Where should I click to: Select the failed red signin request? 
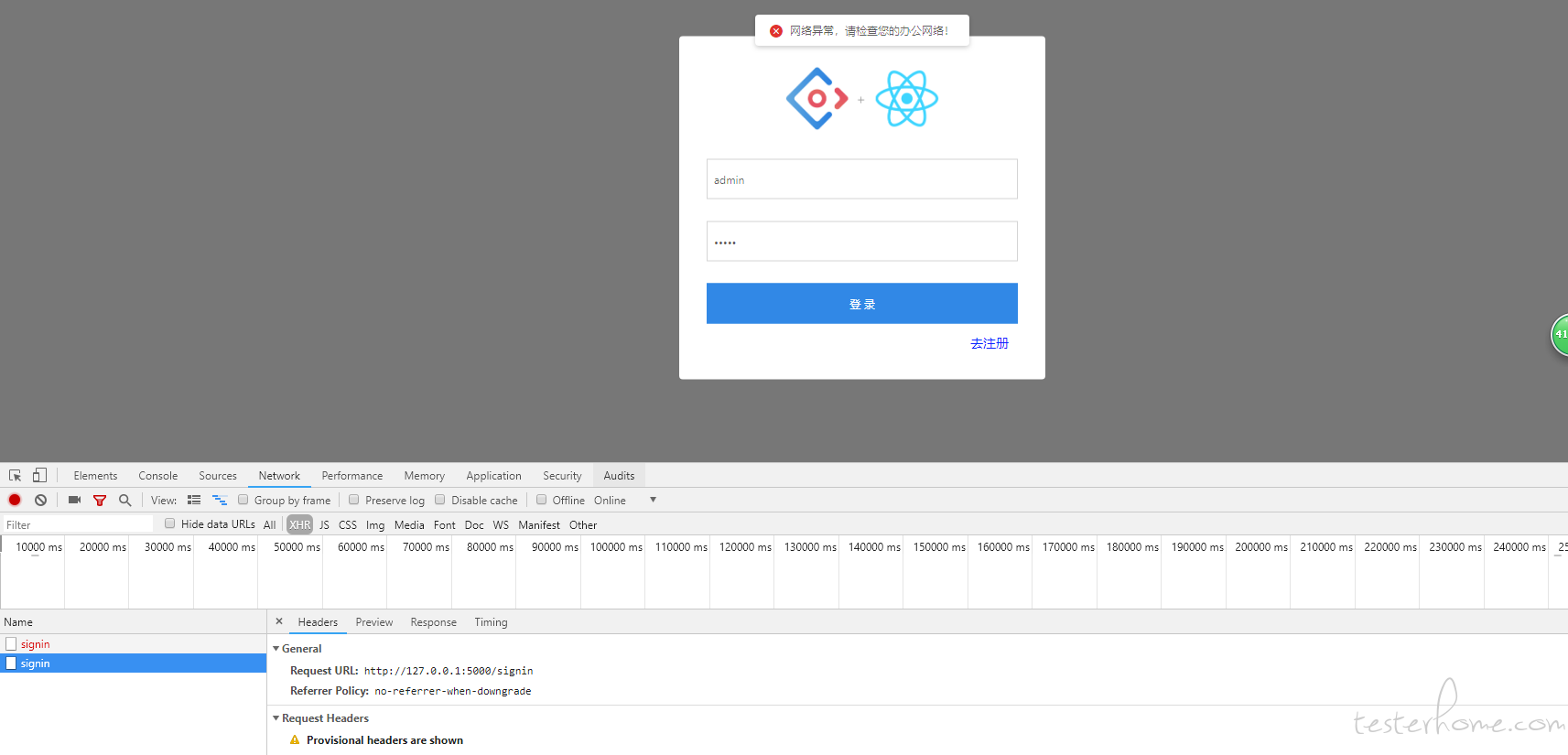point(133,644)
